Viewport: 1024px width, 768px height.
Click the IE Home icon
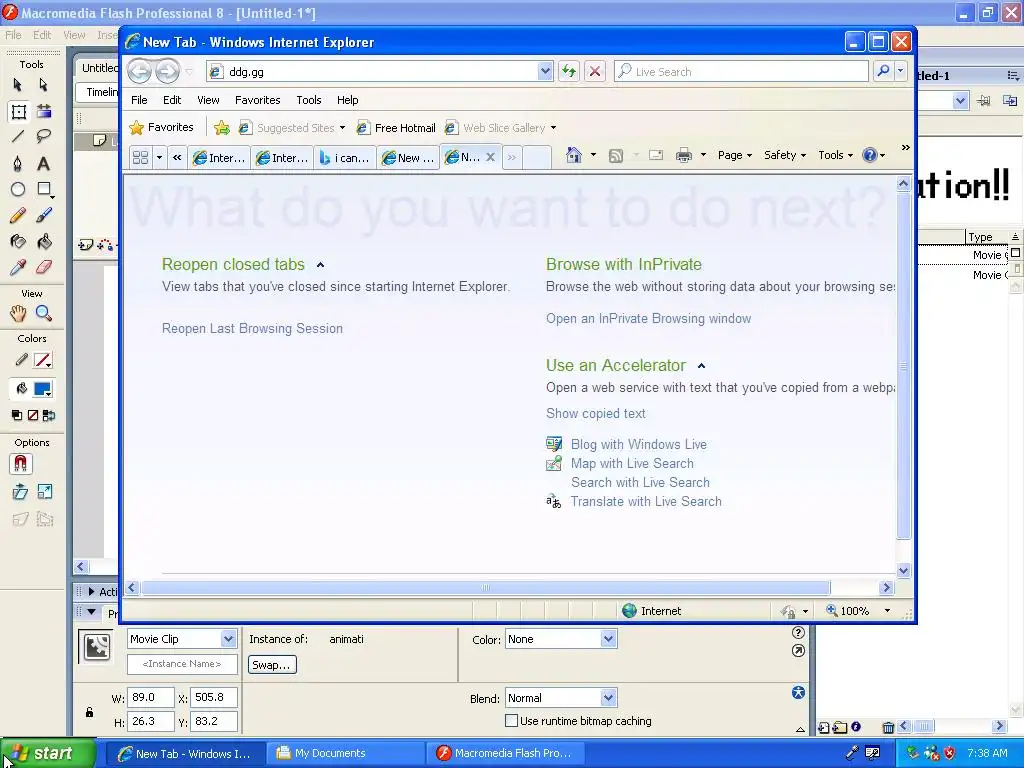[573, 155]
